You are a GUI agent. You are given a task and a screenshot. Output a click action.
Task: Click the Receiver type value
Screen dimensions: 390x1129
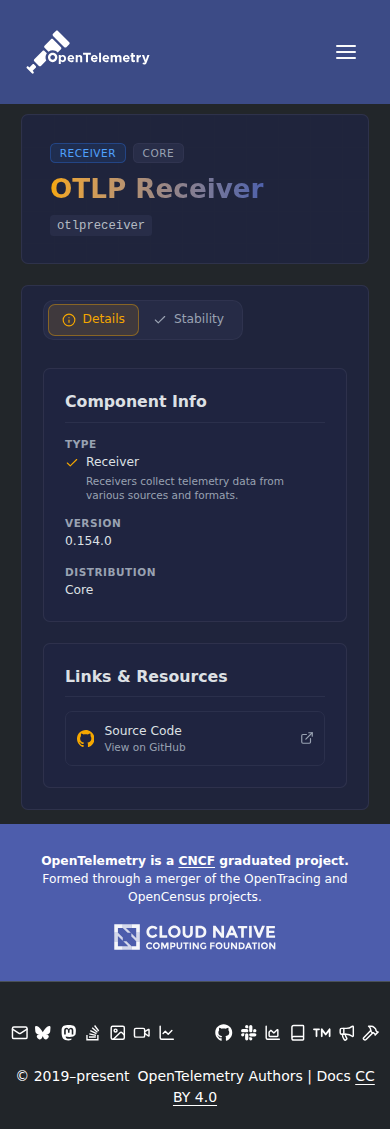(x=112, y=462)
